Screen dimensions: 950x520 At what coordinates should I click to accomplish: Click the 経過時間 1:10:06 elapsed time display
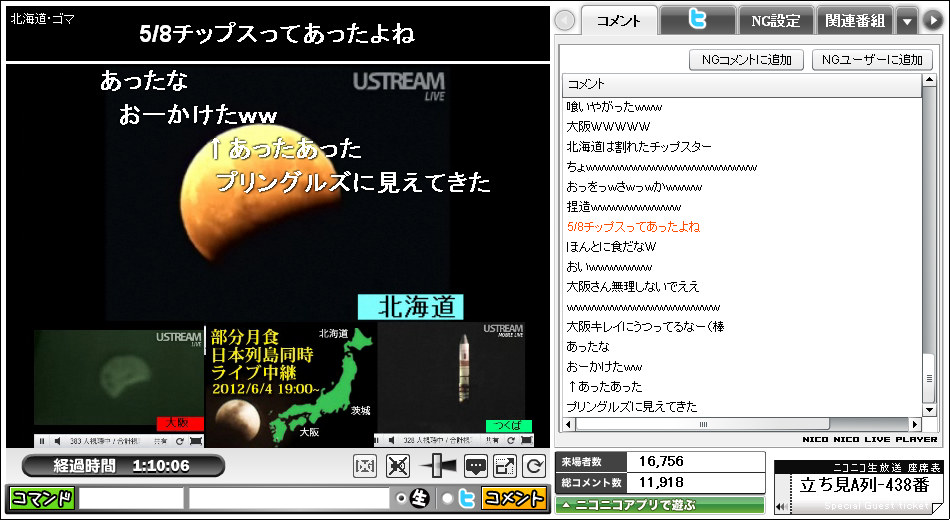(x=123, y=466)
